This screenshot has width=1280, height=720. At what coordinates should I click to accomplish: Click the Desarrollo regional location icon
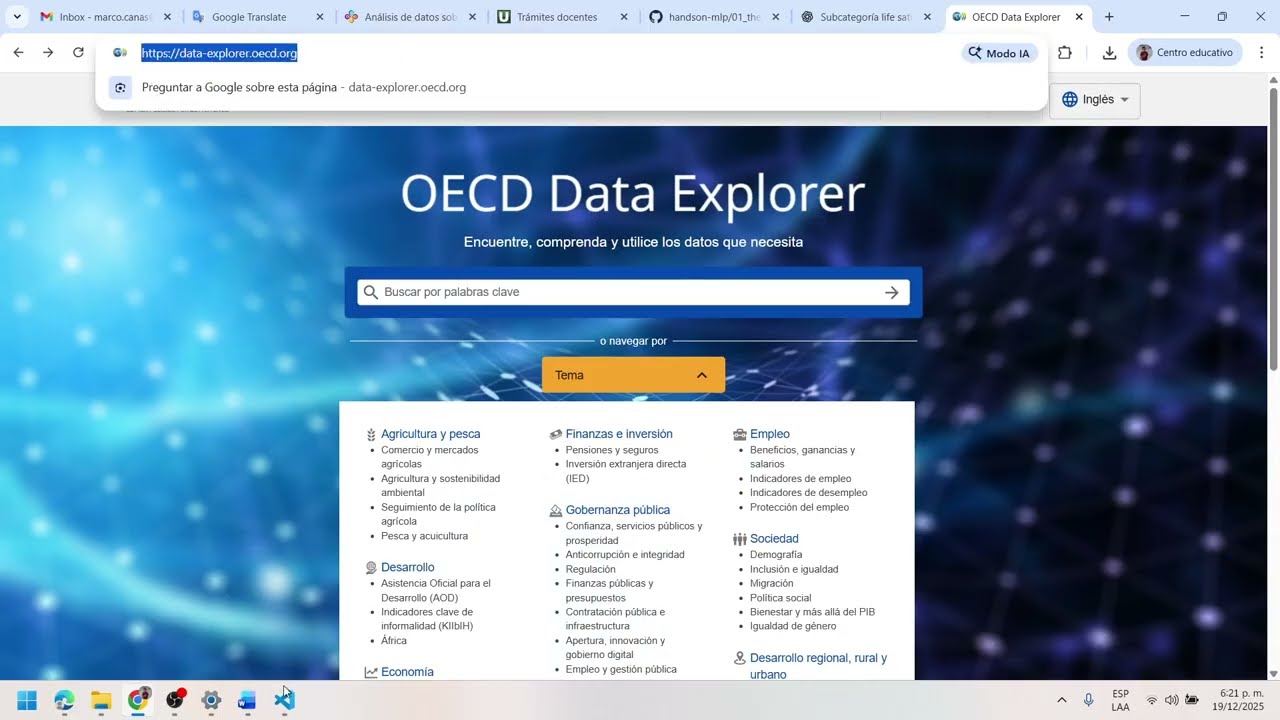(740, 659)
